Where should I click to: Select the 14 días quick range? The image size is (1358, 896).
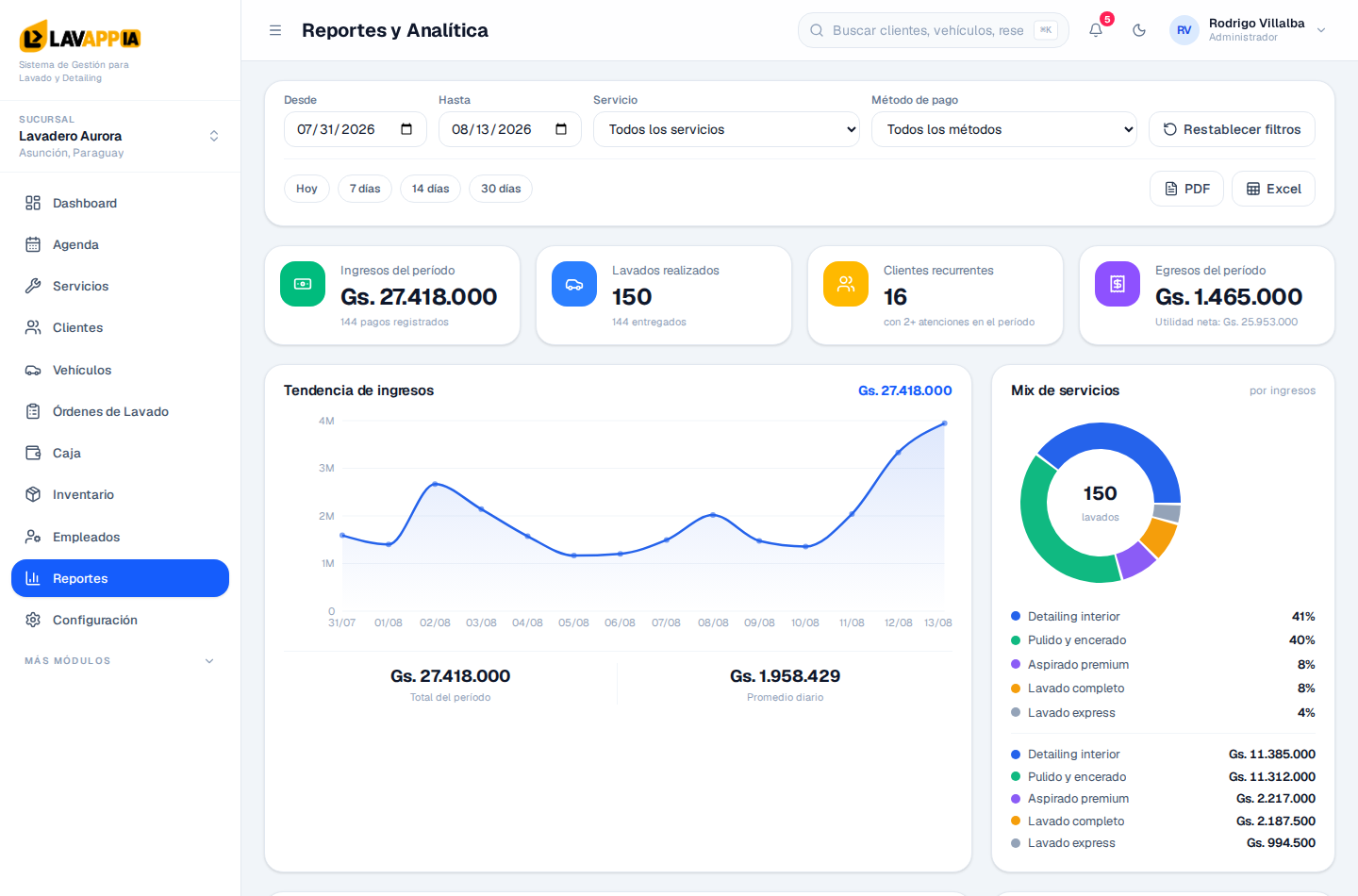pos(430,189)
